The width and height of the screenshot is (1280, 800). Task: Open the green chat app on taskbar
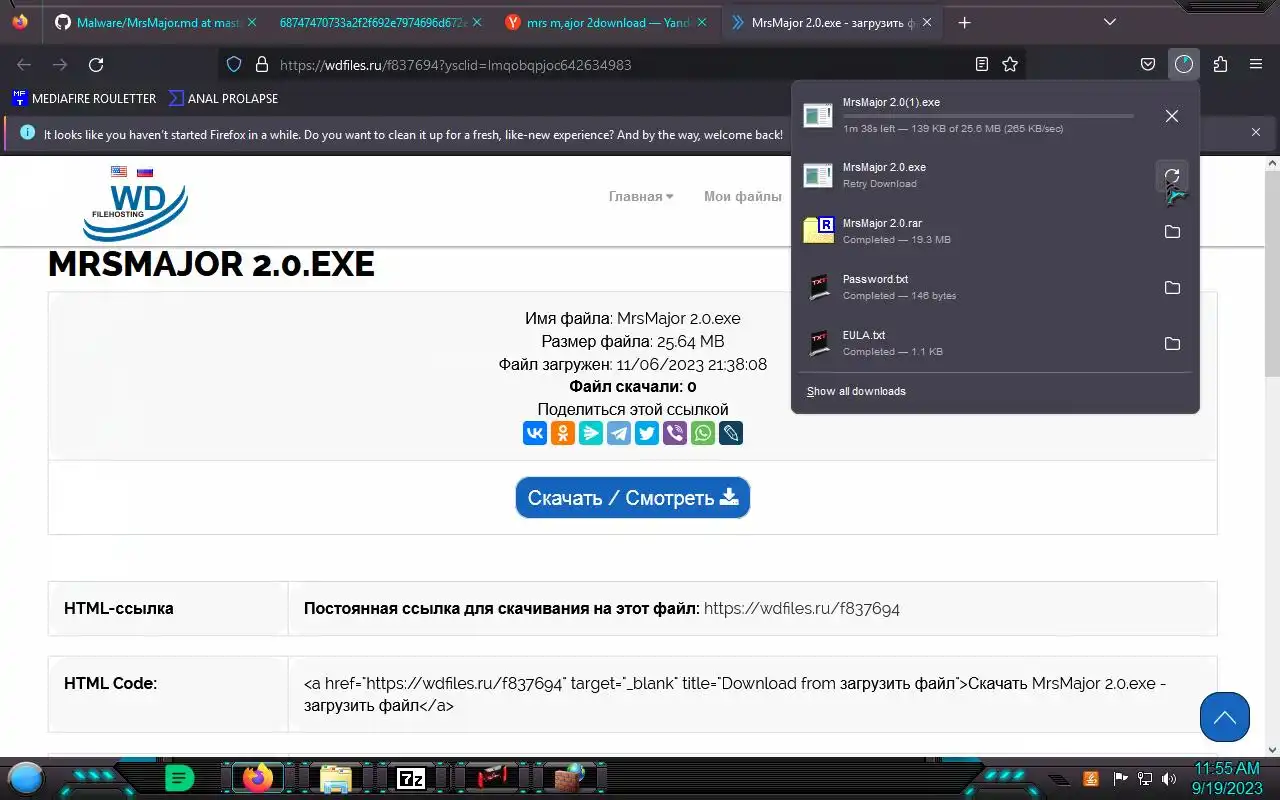179,777
